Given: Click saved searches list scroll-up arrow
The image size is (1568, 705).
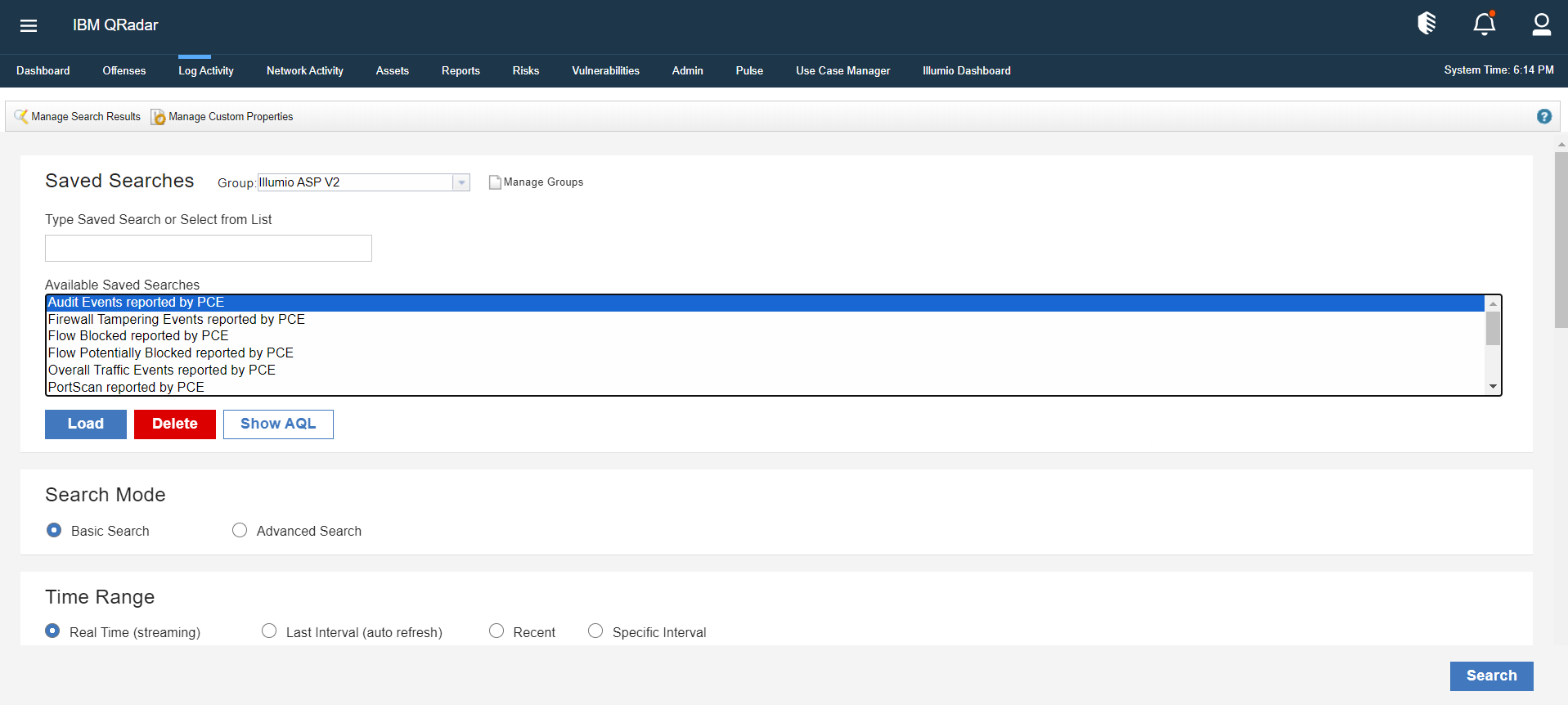Looking at the screenshot, I should tap(1494, 303).
